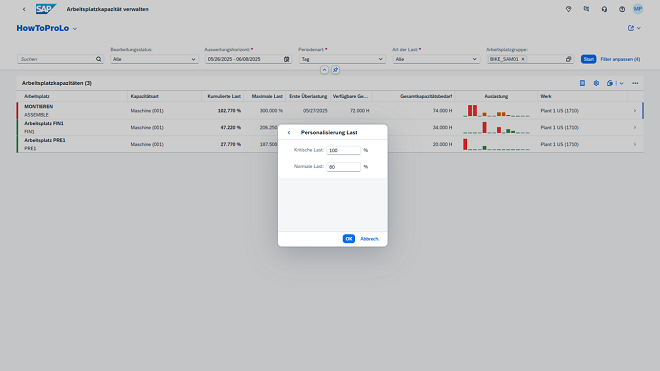Click the search magnifier icon
This screenshot has height=371, width=660.
pyautogui.click(x=98, y=59)
